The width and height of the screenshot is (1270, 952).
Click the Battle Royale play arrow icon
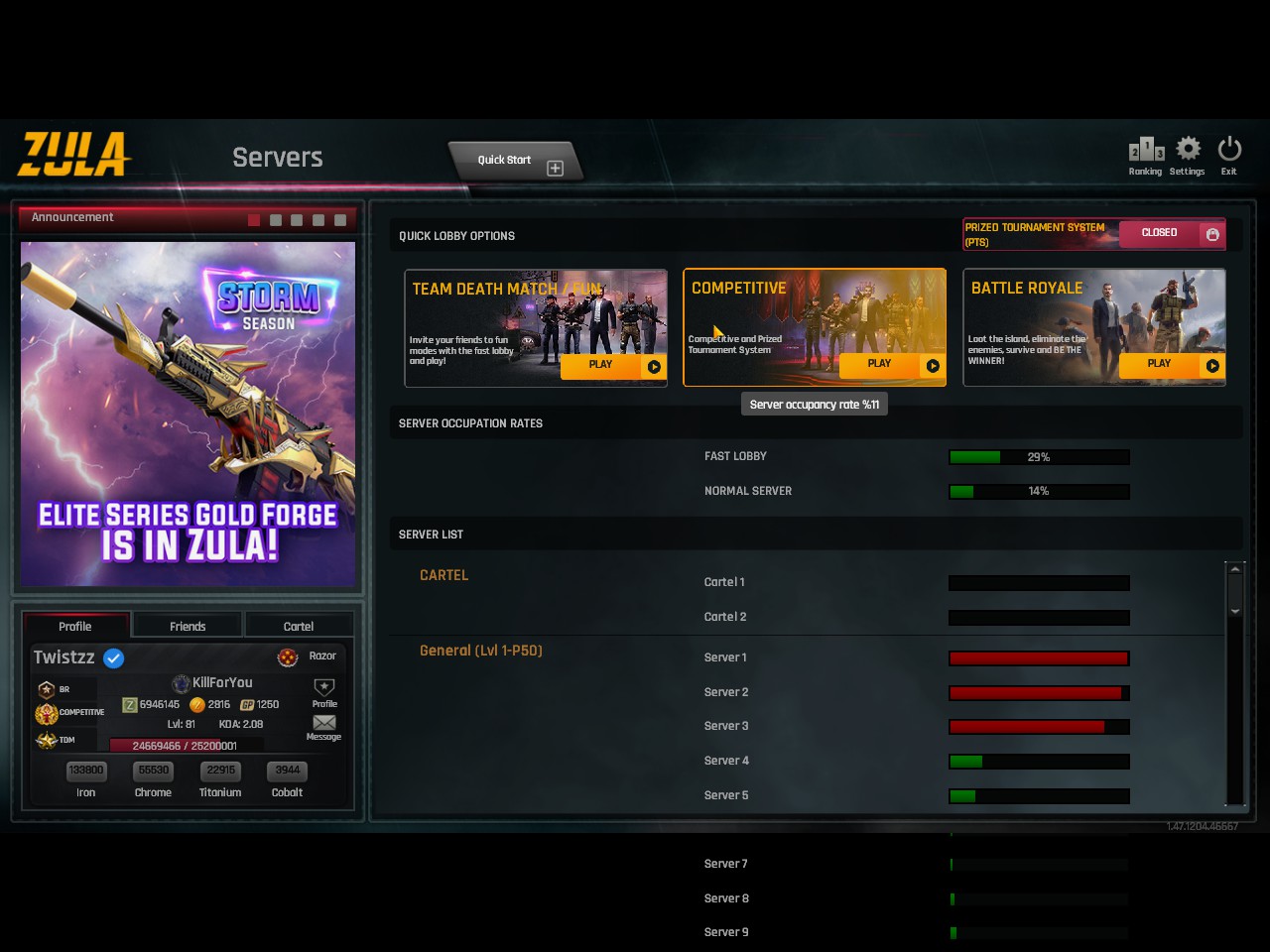coord(1212,366)
